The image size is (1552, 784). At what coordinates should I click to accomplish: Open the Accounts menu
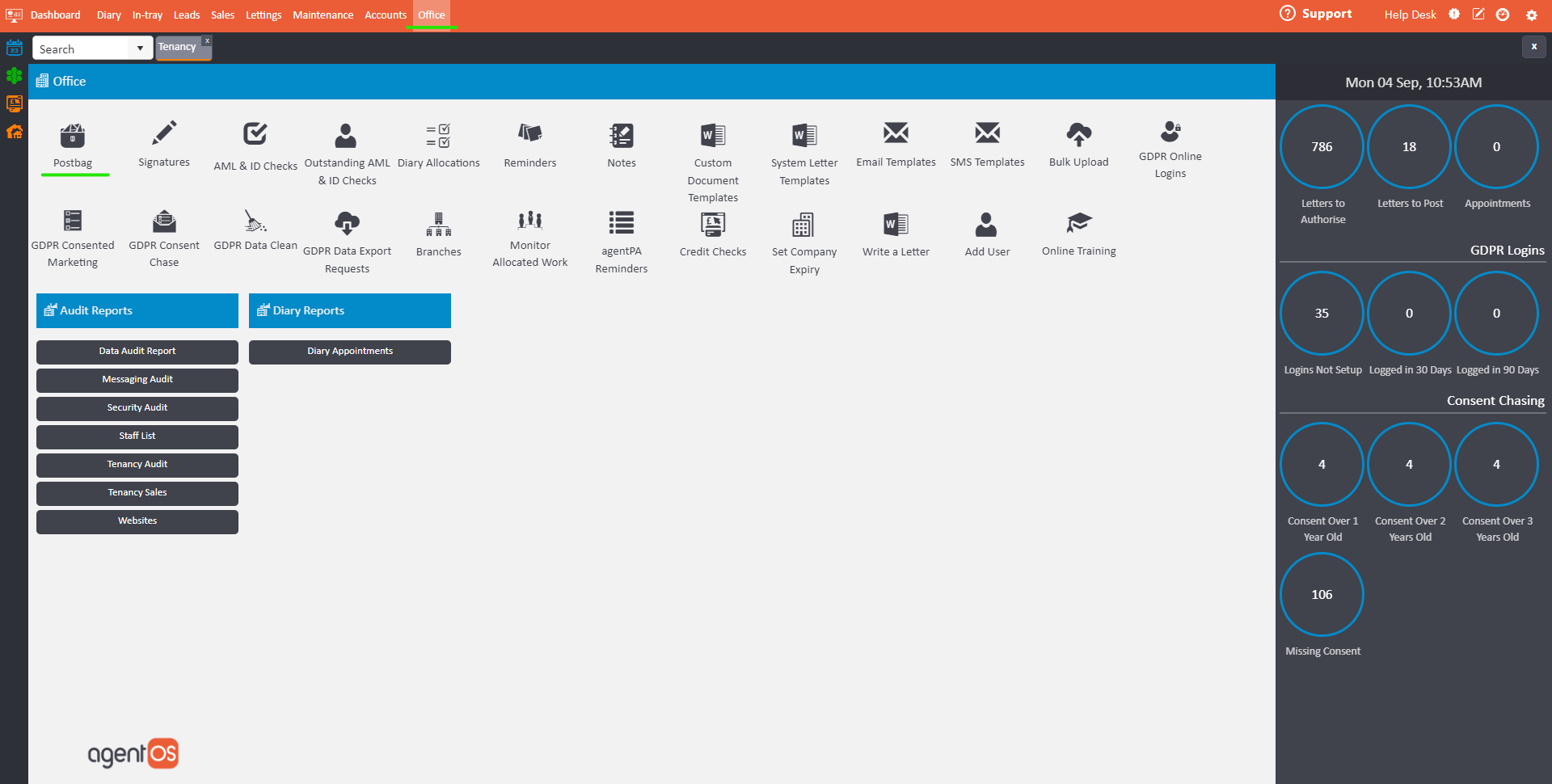point(385,15)
